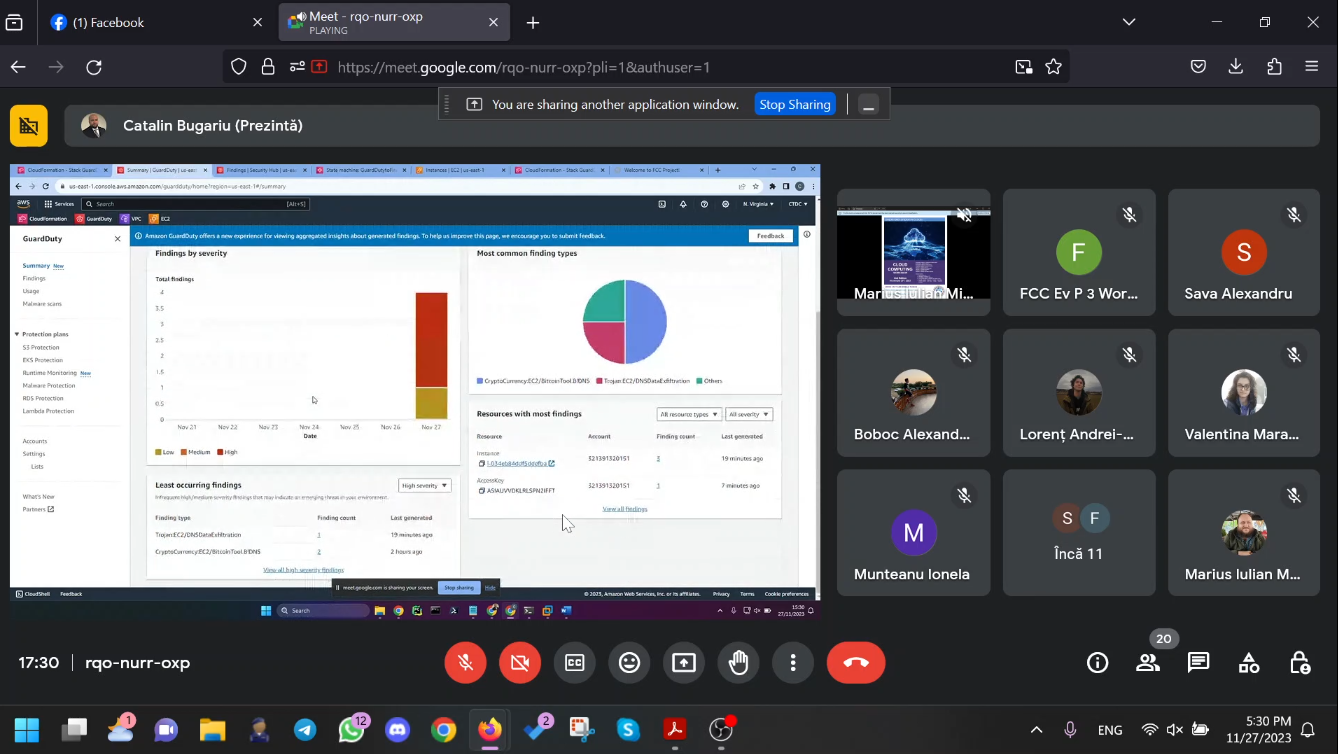Click the Stop Sharing button

pos(794,104)
